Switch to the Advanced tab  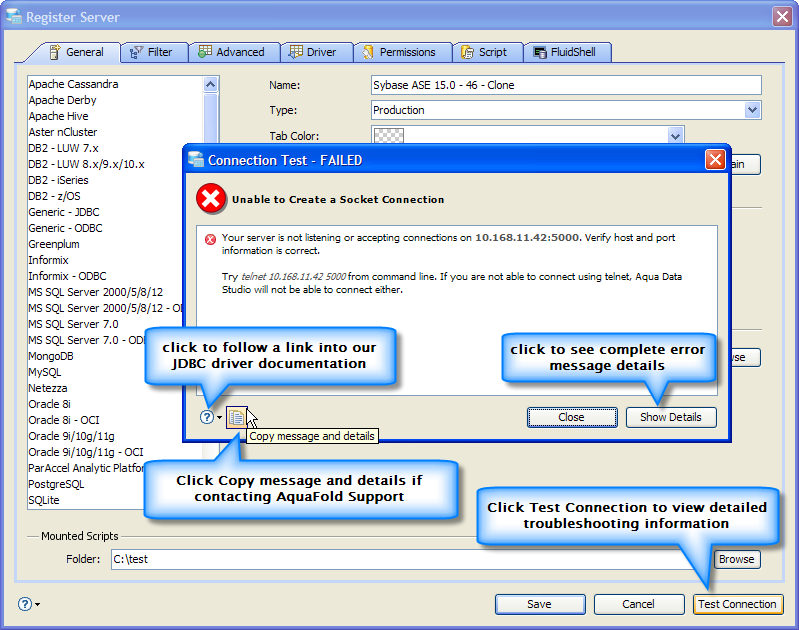tap(232, 52)
